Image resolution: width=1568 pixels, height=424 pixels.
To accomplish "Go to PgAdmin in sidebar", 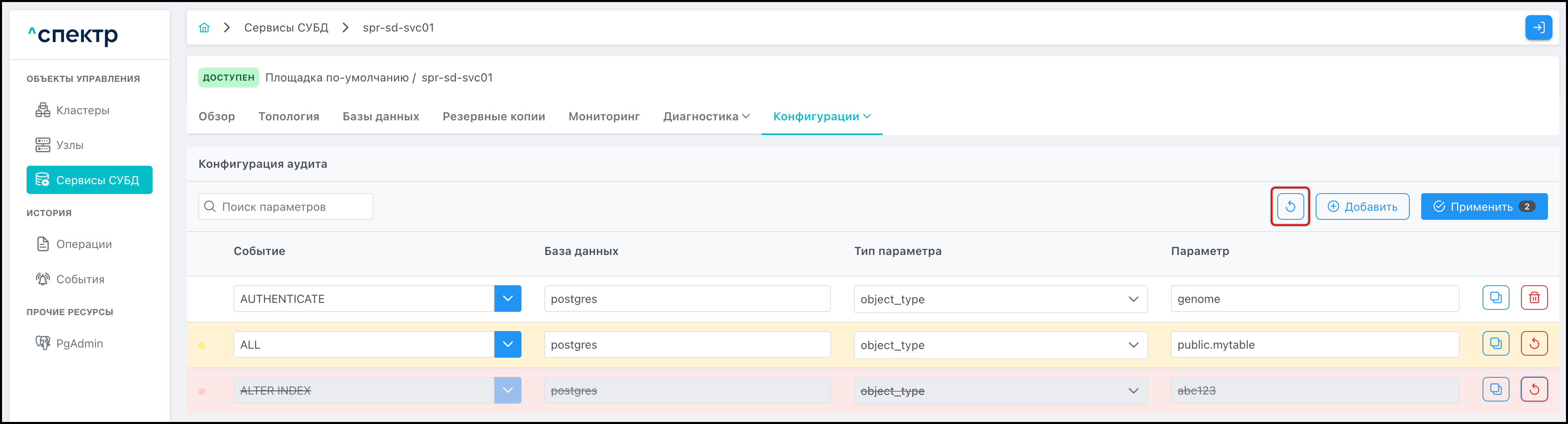I will coord(79,344).
